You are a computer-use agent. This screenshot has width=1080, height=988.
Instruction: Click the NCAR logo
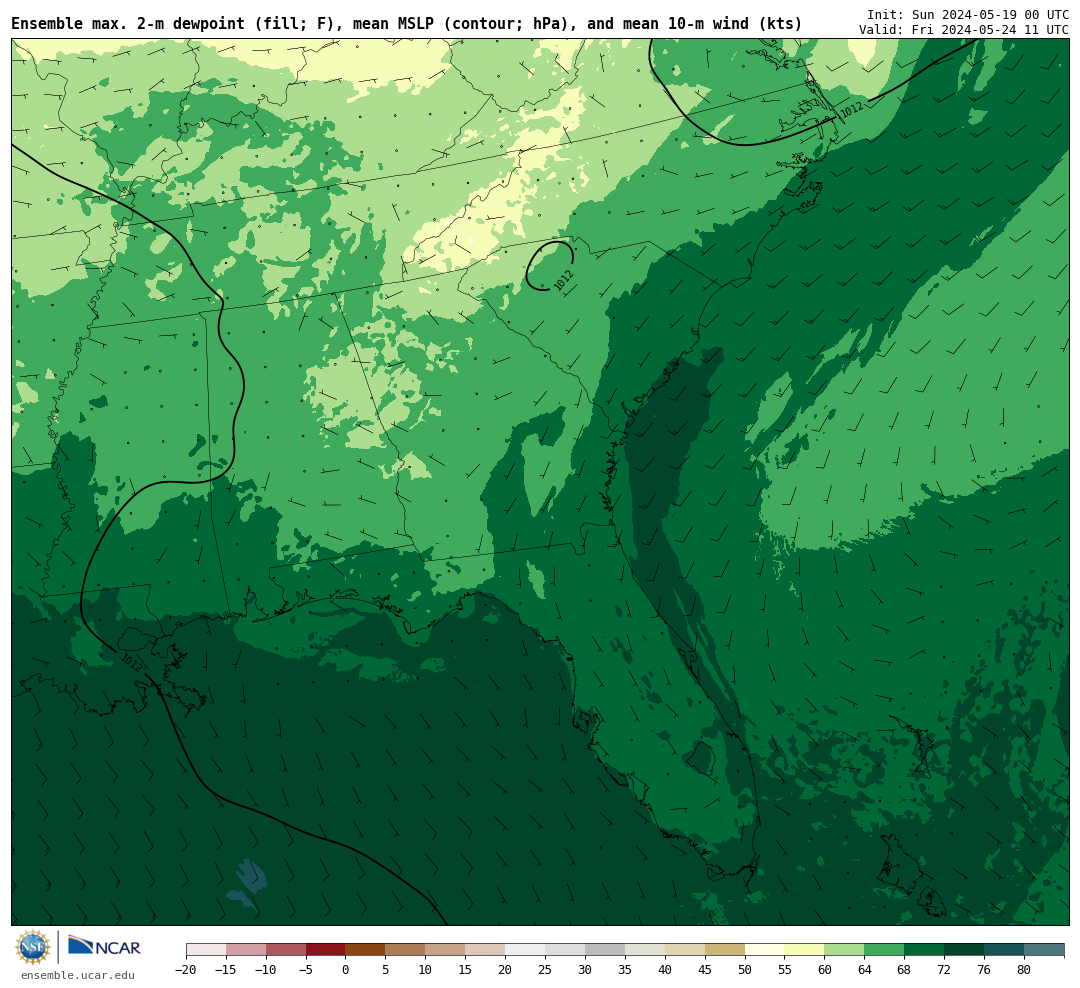pyautogui.click(x=104, y=946)
